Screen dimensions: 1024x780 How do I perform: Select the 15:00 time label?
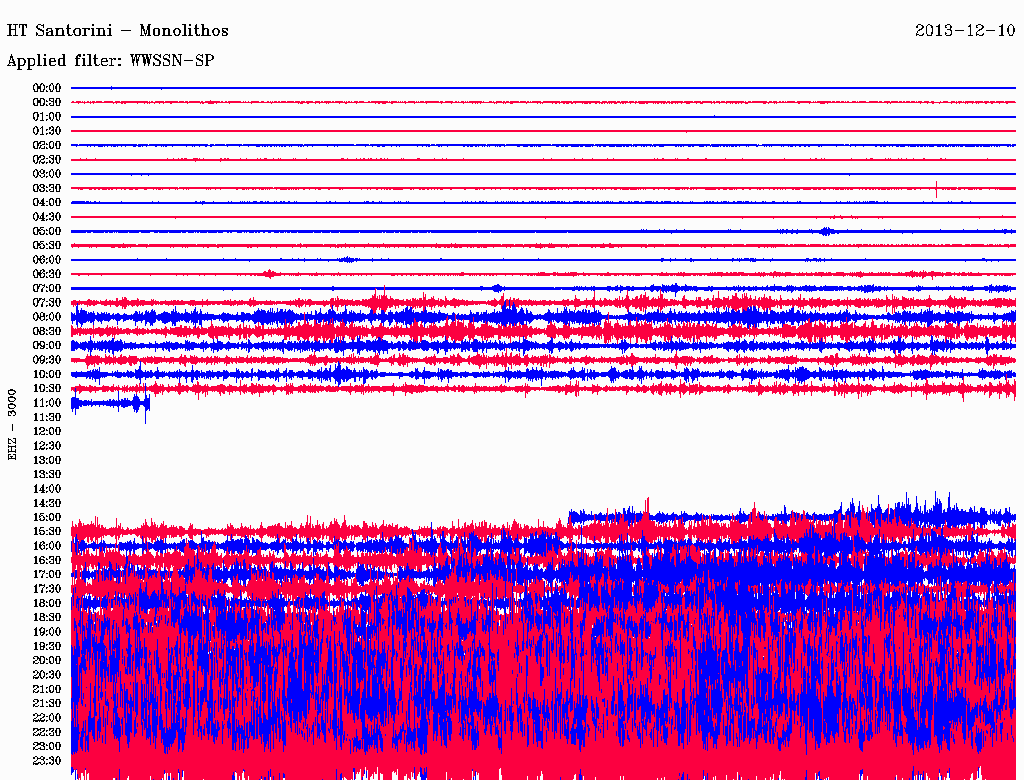tap(47, 517)
